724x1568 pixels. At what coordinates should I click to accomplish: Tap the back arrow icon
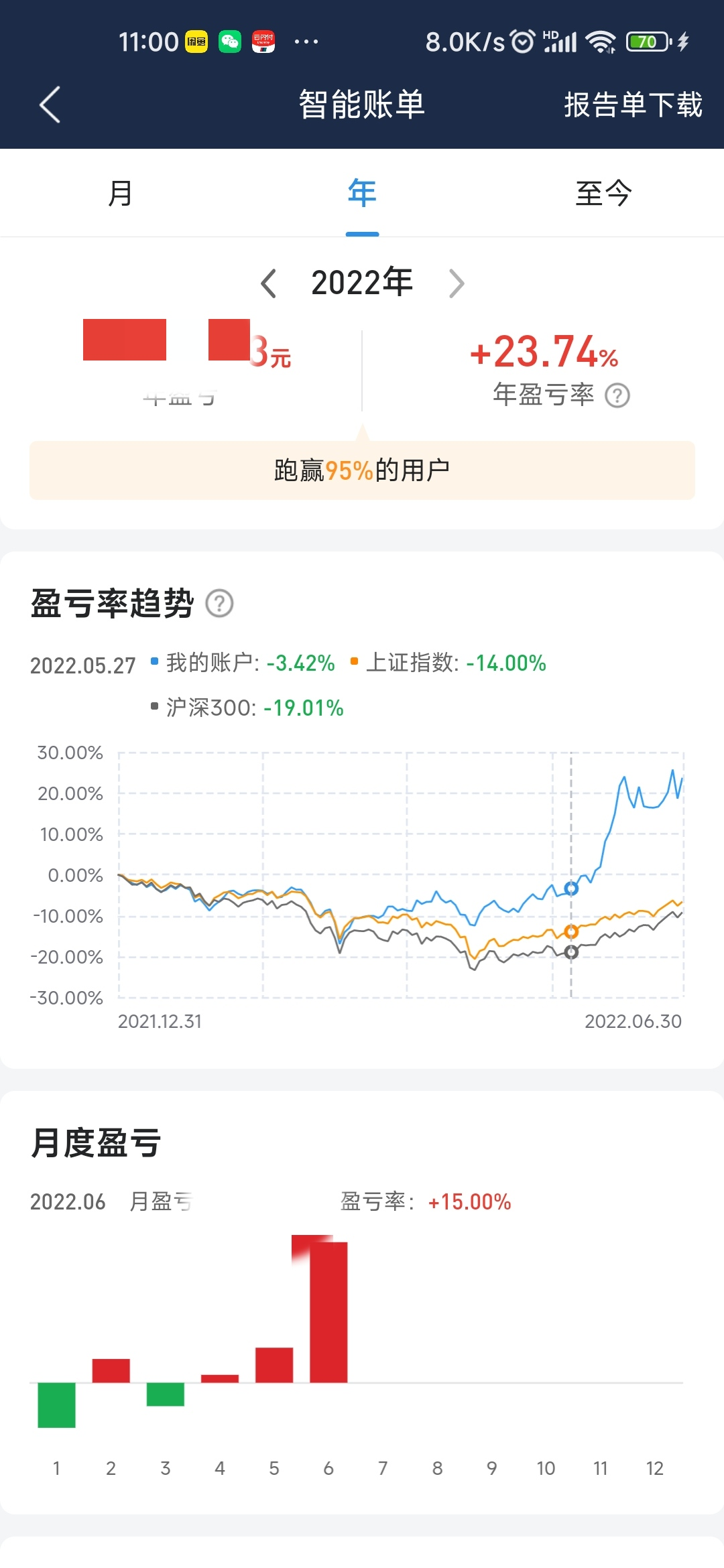[x=50, y=105]
